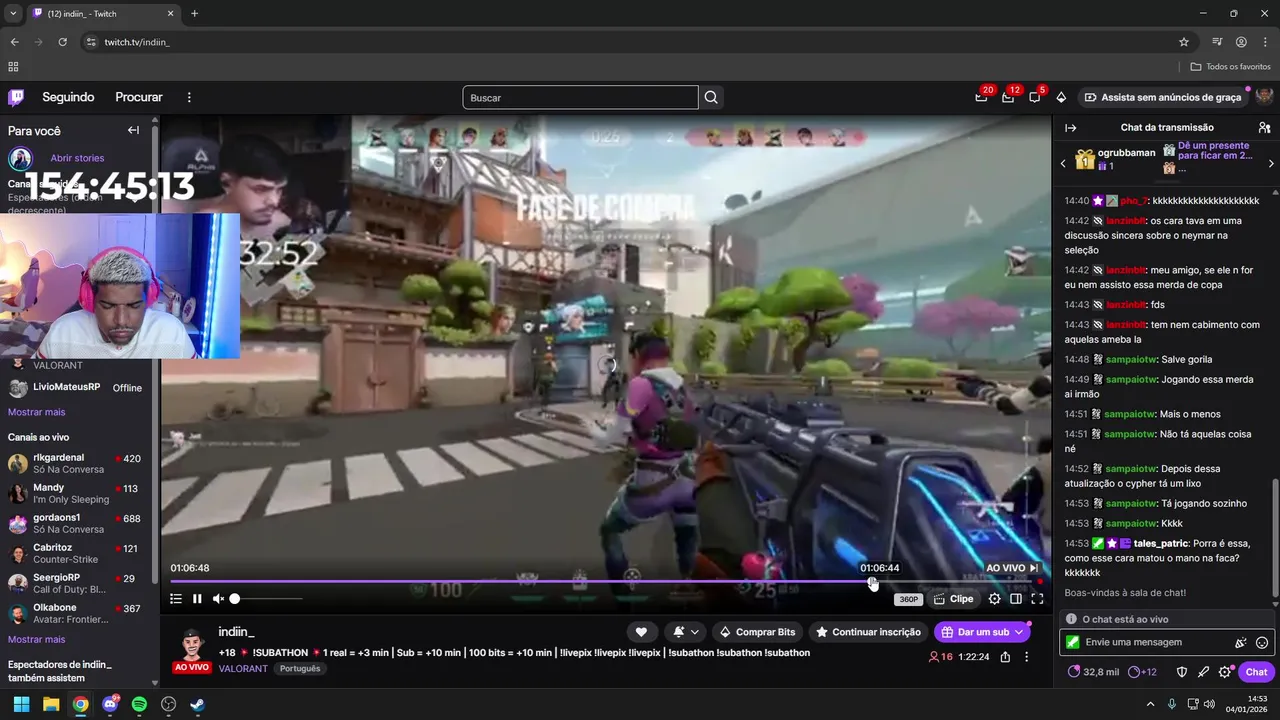Open the notification bell dropdown

pos(685,632)
